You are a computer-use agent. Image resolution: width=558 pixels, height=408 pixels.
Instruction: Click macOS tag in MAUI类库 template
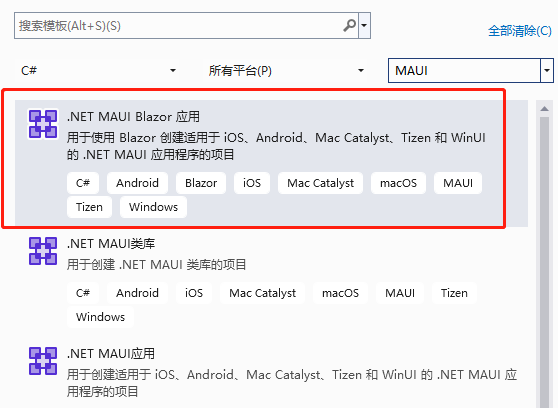point(340,293)
